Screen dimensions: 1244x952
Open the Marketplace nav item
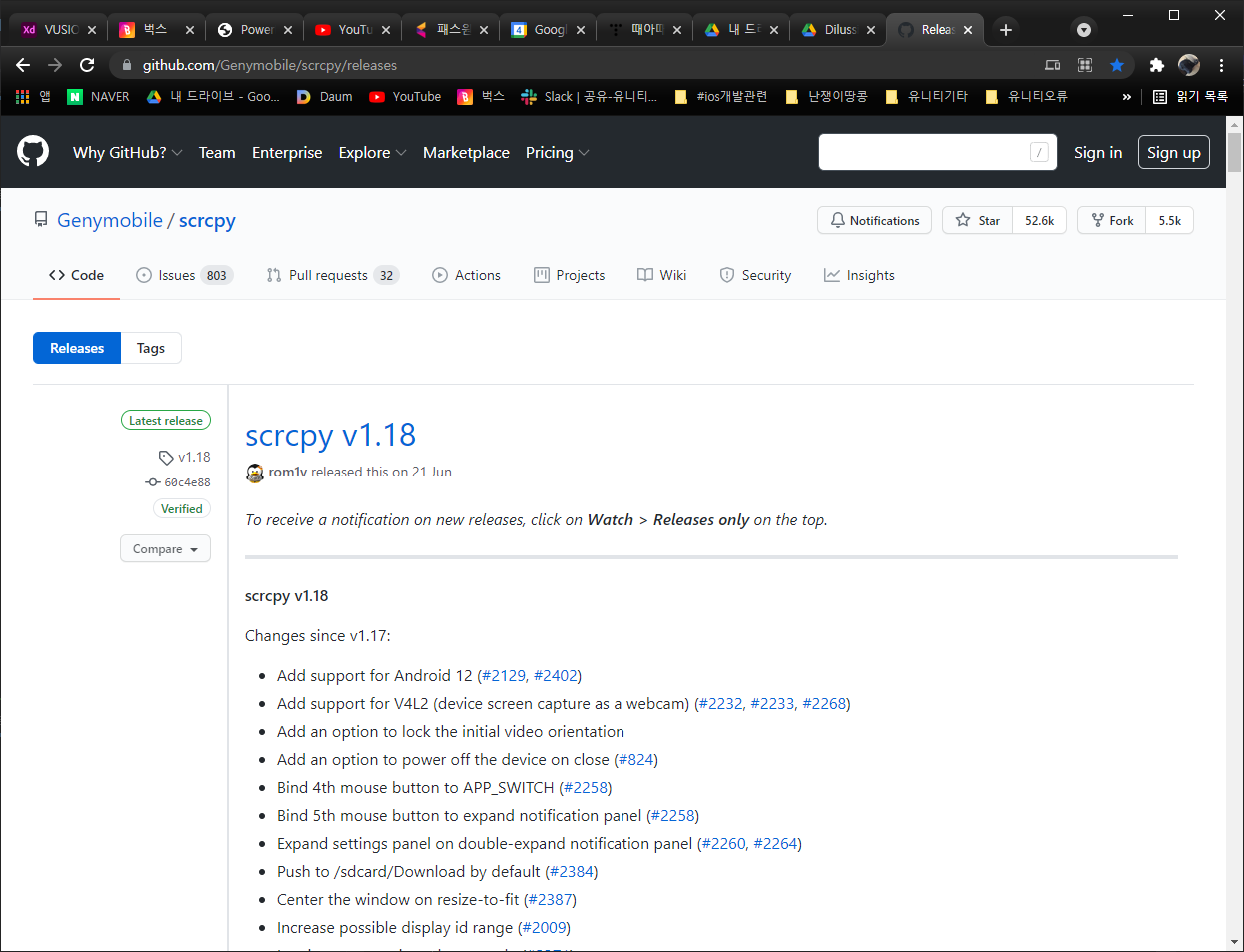466,152
